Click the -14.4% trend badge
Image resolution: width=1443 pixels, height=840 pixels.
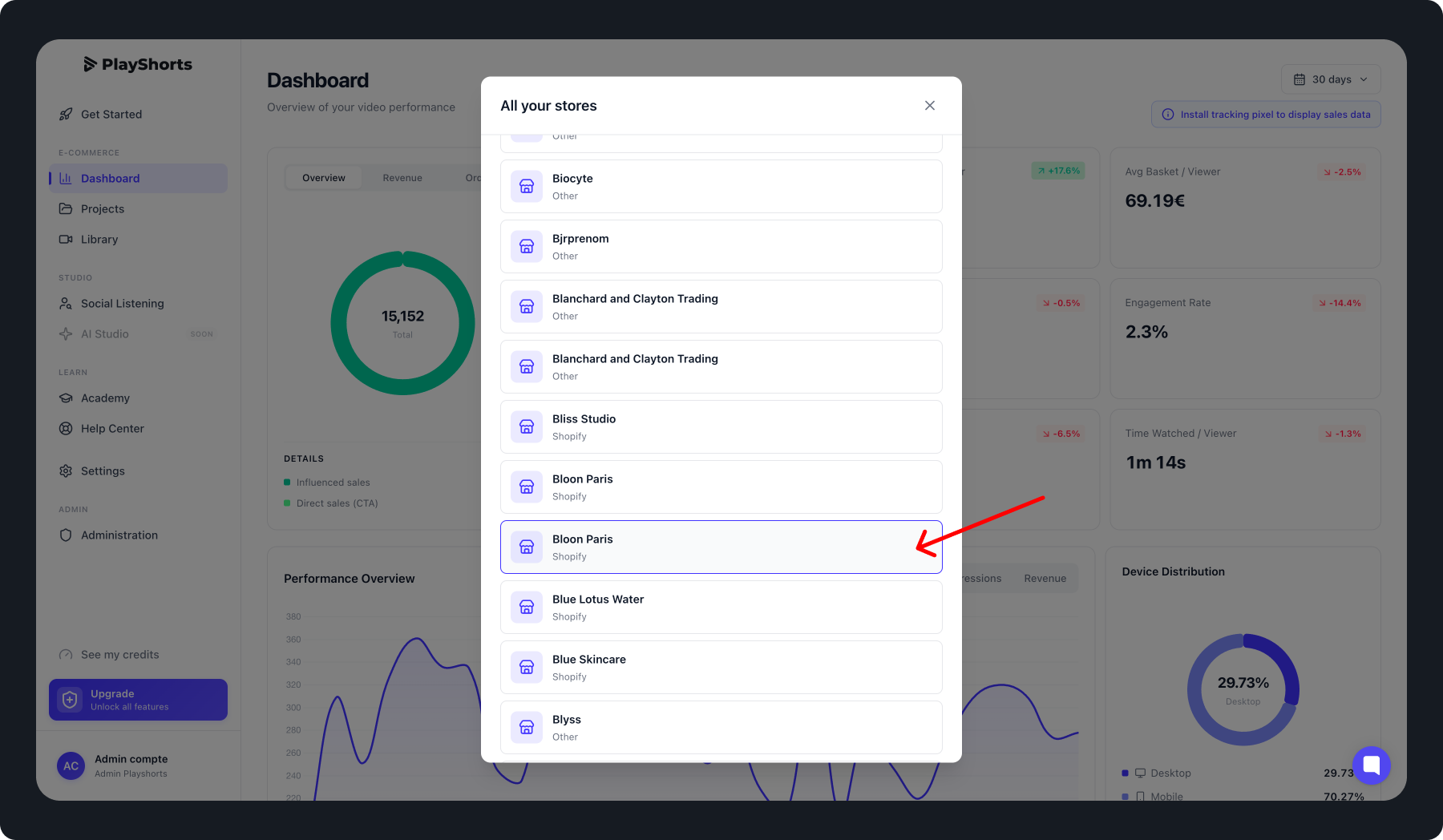coord(1340,303)
